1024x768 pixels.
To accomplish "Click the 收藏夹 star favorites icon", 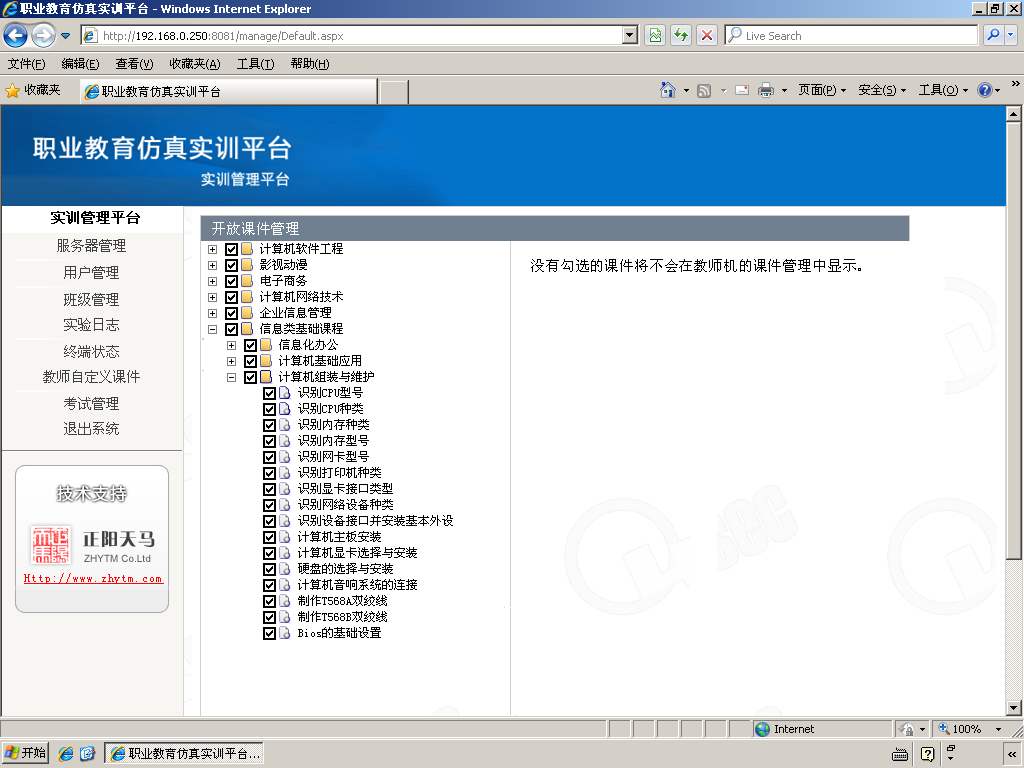I will point(12,91).
